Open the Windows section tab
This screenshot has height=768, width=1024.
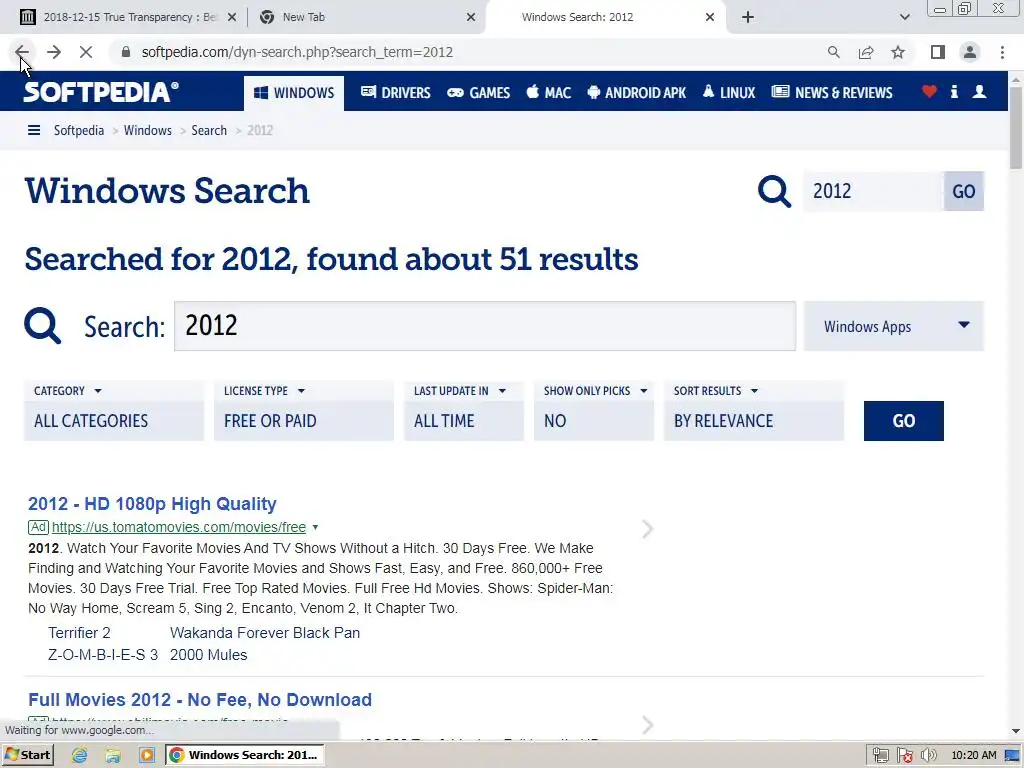coord(294,93)
